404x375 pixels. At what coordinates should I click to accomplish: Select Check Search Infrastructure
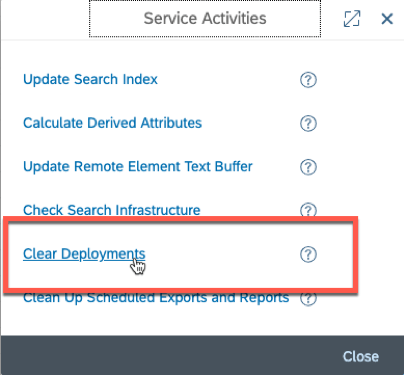112,210
